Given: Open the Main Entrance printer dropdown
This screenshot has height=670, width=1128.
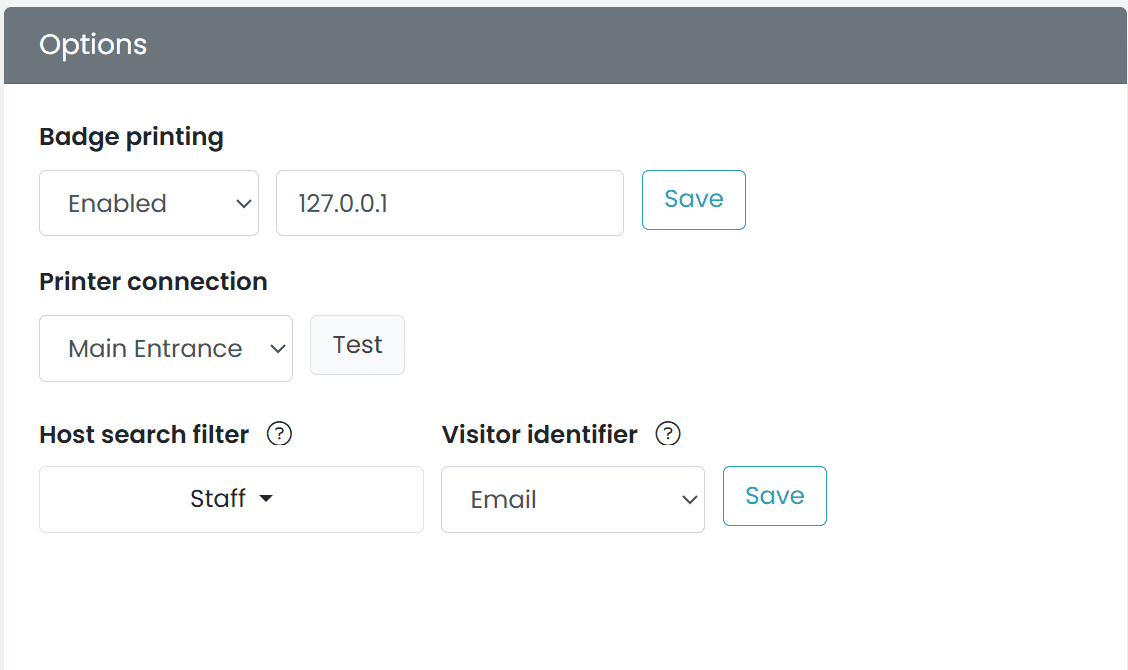Looking at the screenshot, I should coord(165,348).
